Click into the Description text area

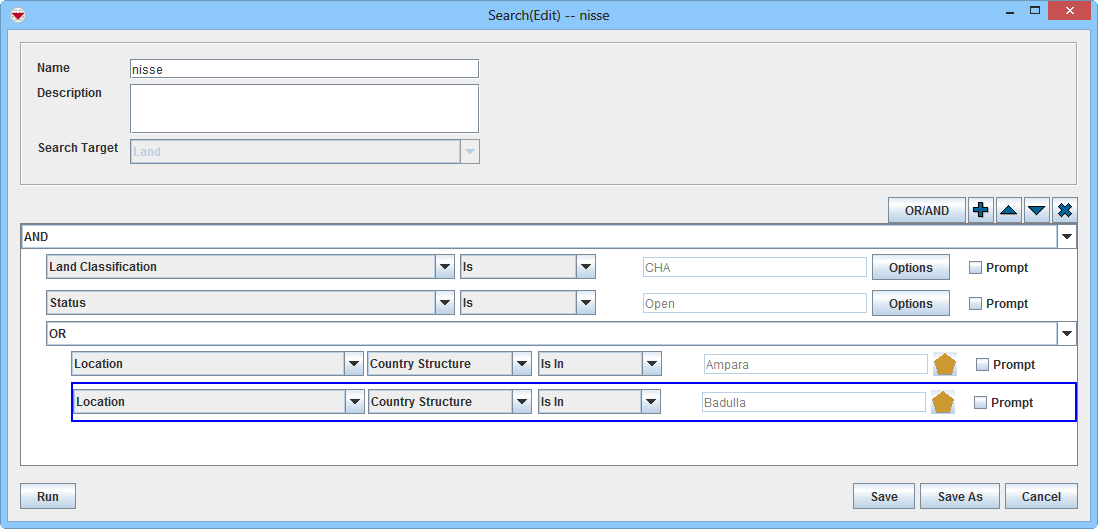pos(304,108)
